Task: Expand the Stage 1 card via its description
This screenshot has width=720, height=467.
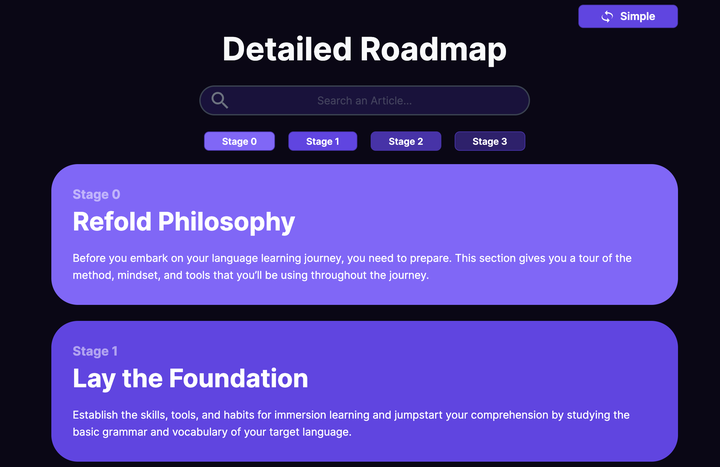Action: point(351,423)
